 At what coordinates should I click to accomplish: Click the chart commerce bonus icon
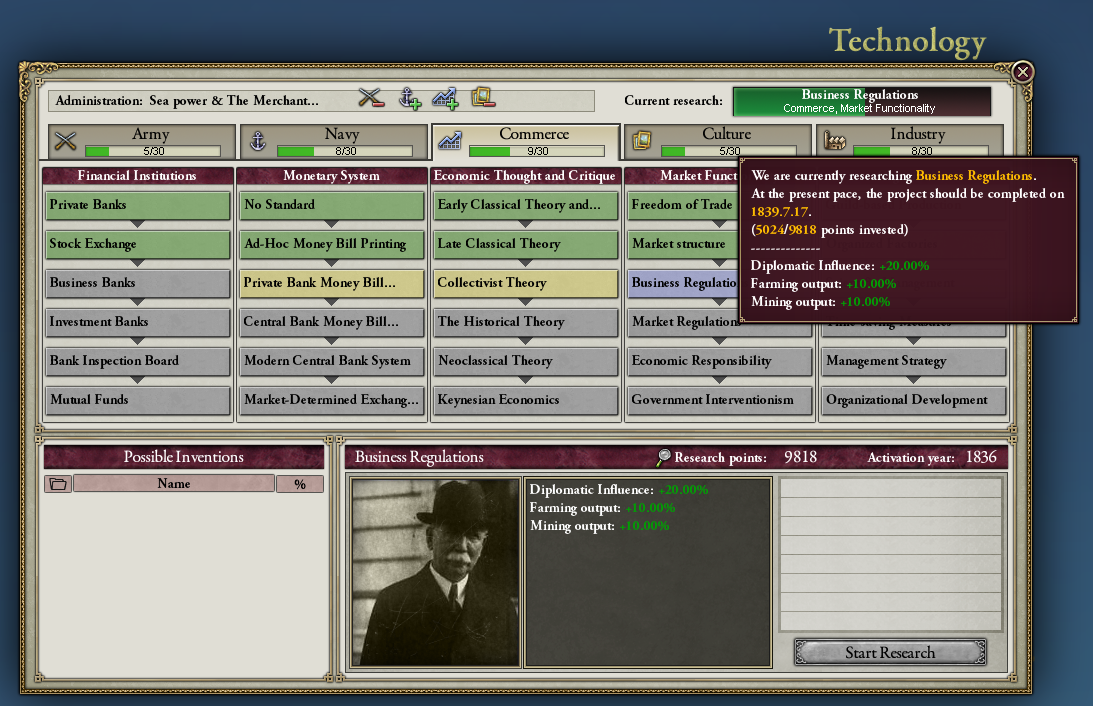coord(445,98)
